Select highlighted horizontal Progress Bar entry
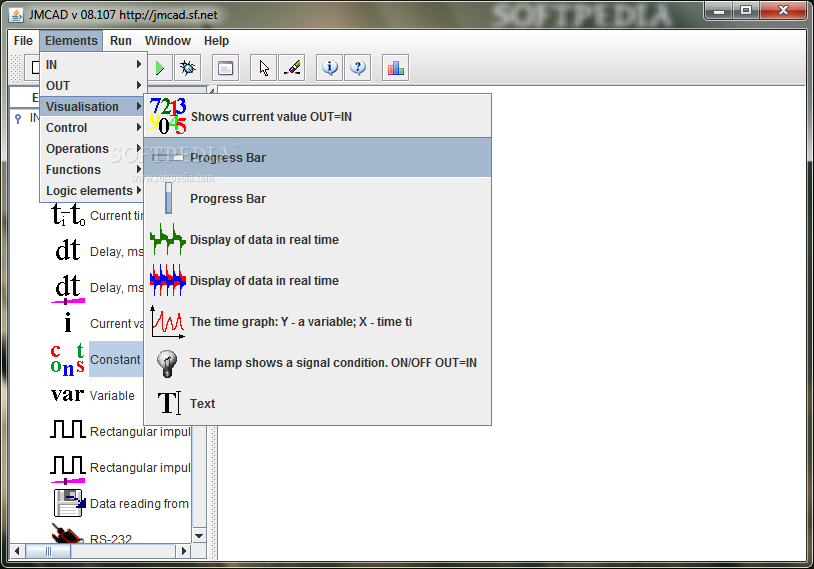This screenshot has width=814, height=569. (318, 157)
